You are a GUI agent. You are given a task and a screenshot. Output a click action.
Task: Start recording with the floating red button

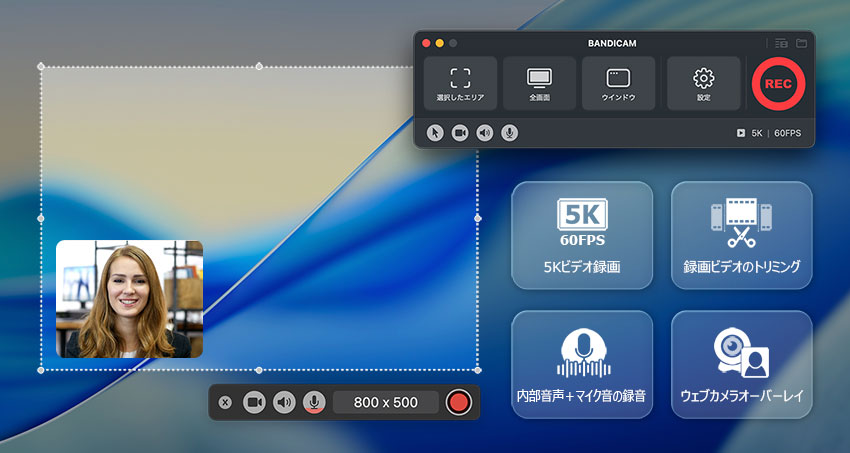click(459, 402)
